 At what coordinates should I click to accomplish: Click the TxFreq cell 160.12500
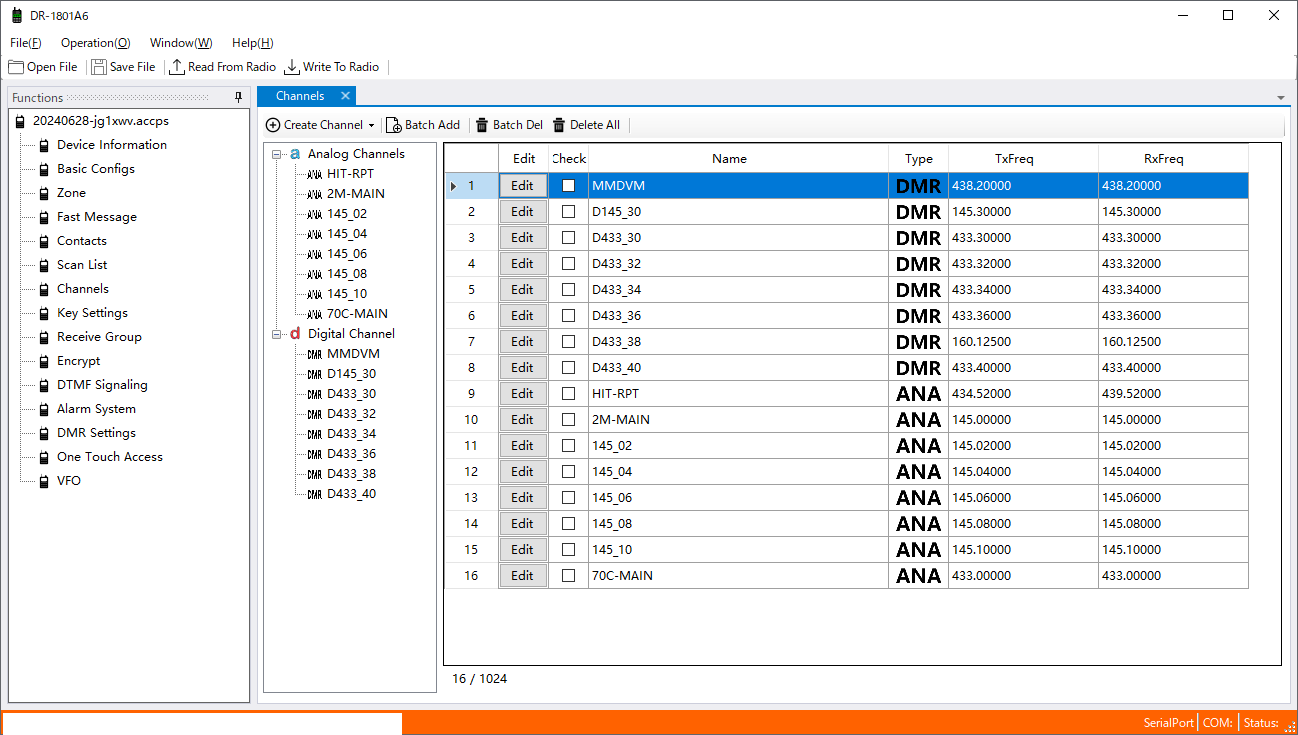pyautogui.click(x=1023, y=342)
